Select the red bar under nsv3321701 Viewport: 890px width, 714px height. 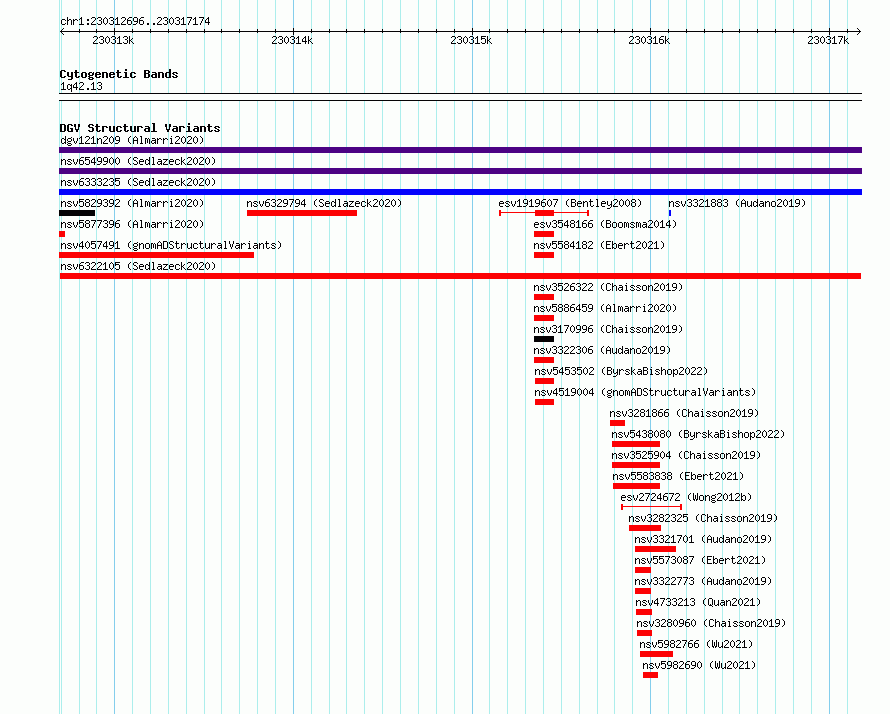(x=655, y=549)
